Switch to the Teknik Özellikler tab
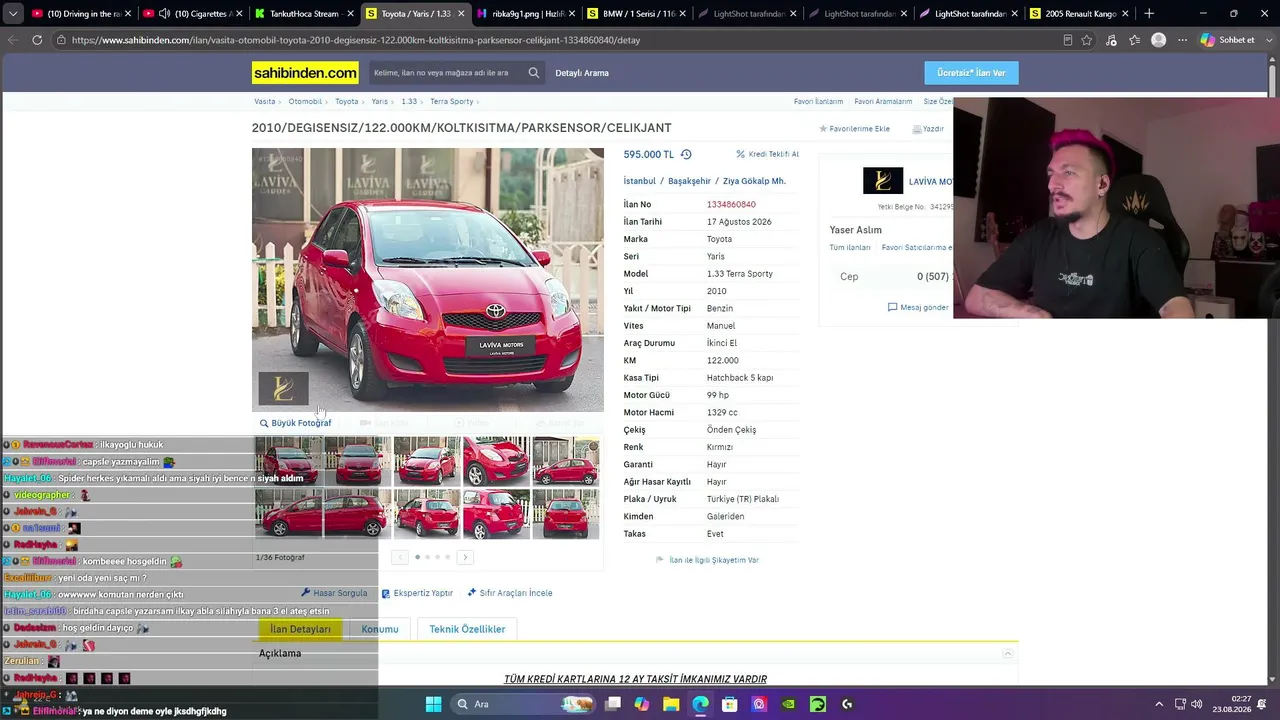The image size is (1280, 720). [467, 629]
